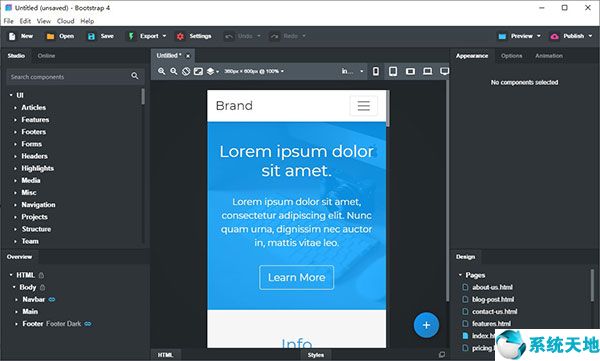Rotate the device orientation
This screenshot has height=361, width=600.
click(186, 71)
